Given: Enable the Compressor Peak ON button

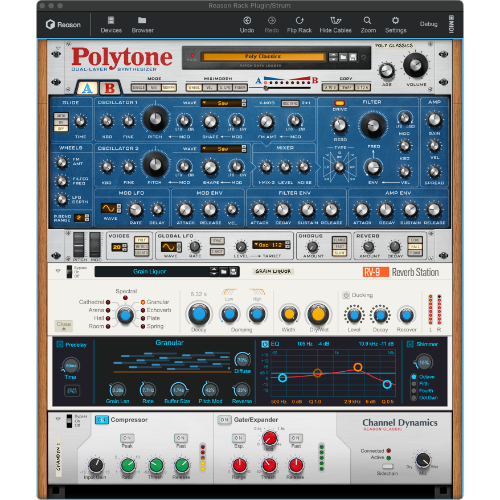Looking at the screenshot, I should (127, 438).
